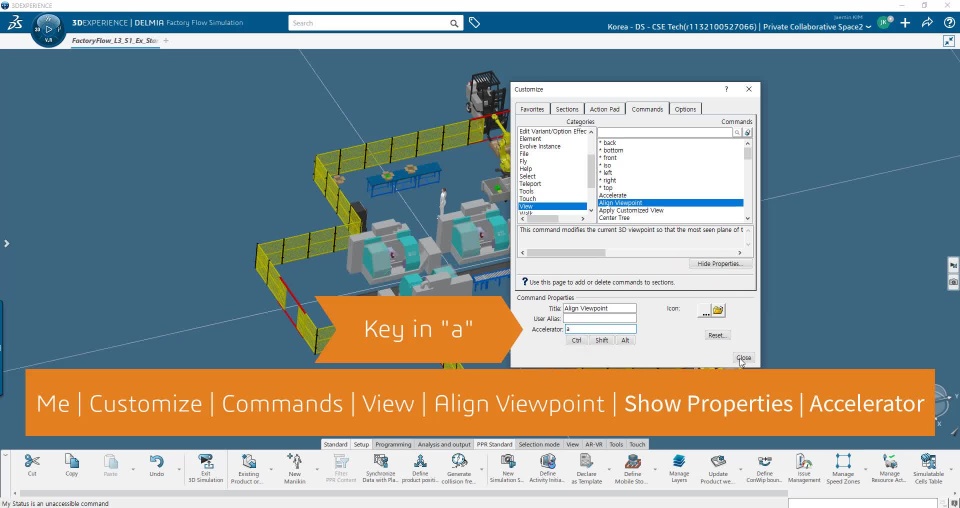Image resolution: width=960 pixels, height=508 pixels.
Task: Toggle the Alt accelerator modifier
Action: coord(625,340)
